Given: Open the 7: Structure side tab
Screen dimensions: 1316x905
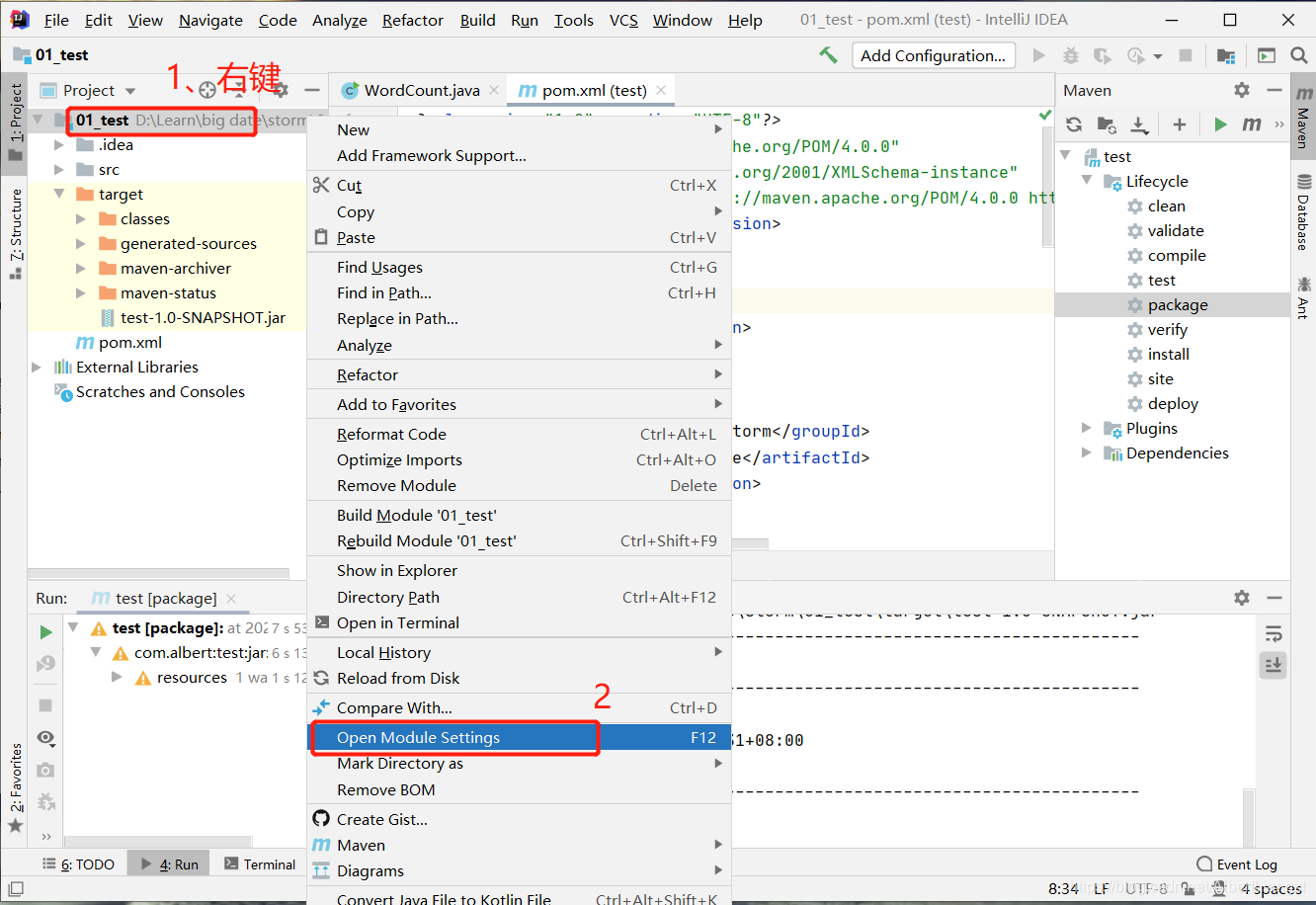Looking at the screenshot, I should tap(15, 234).
